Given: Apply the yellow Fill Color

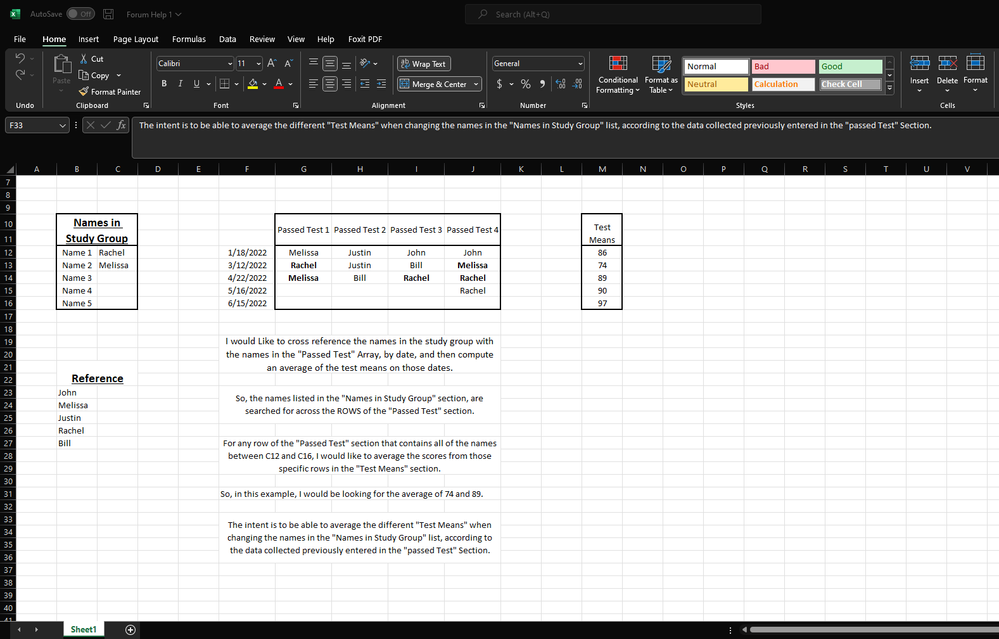Looking at the screenshot, I should click(x=253, y=84).
